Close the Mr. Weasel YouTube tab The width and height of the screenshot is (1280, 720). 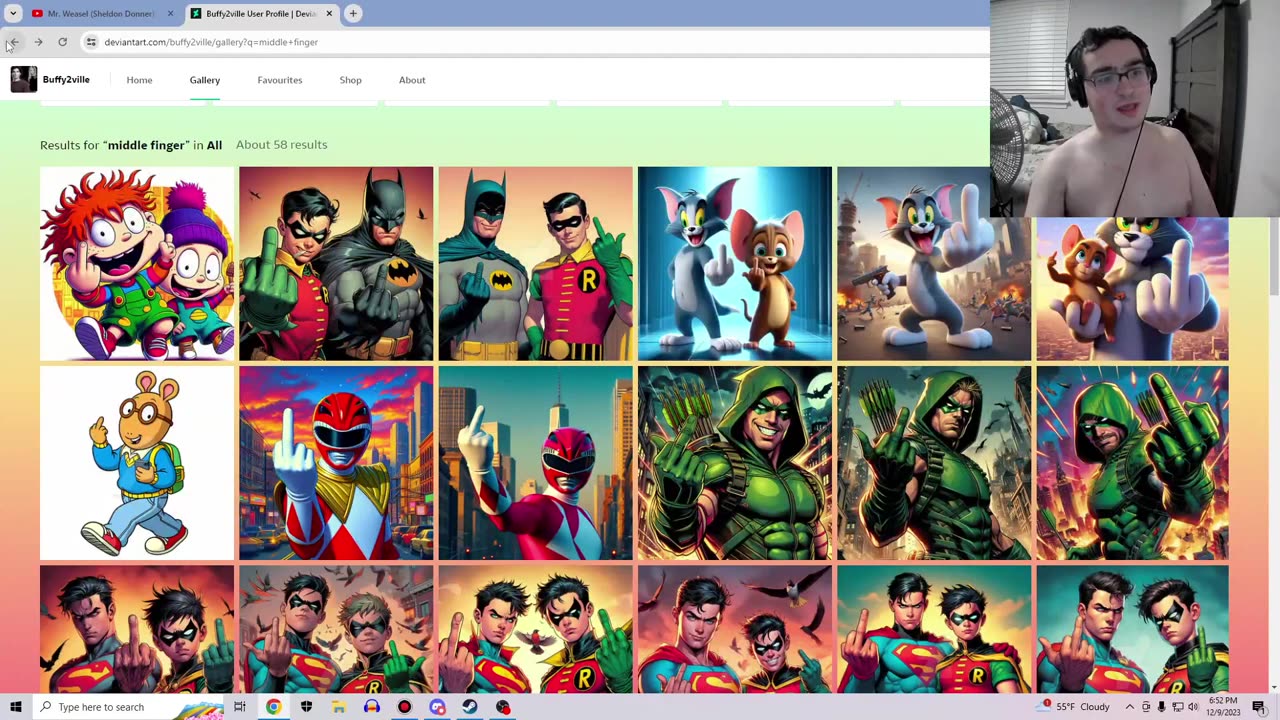170,13
